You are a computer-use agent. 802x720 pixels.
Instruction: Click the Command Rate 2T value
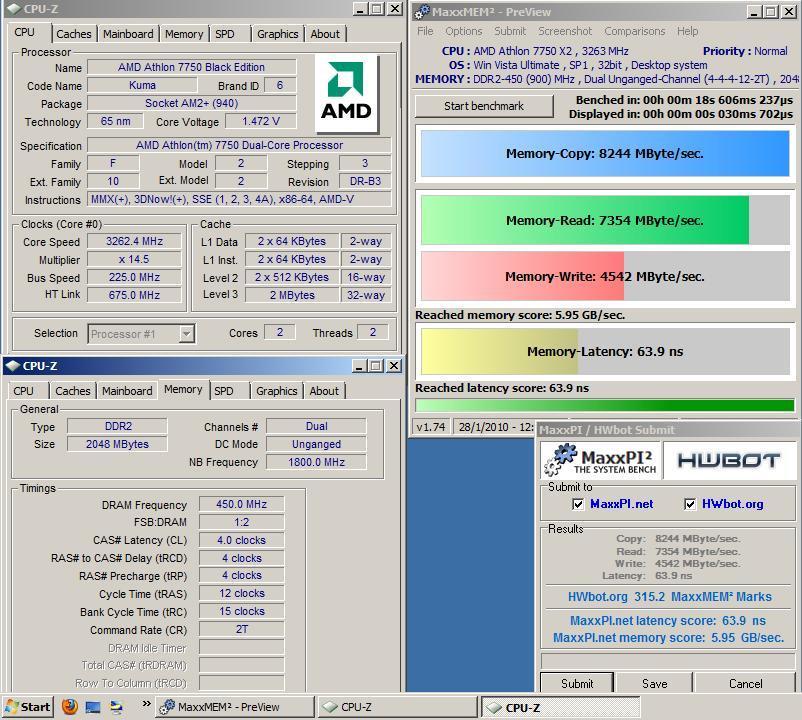[x=241, y=629]
